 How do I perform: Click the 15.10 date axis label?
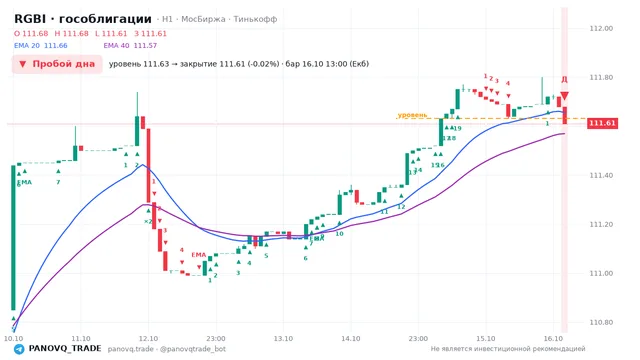click(486, 338)
